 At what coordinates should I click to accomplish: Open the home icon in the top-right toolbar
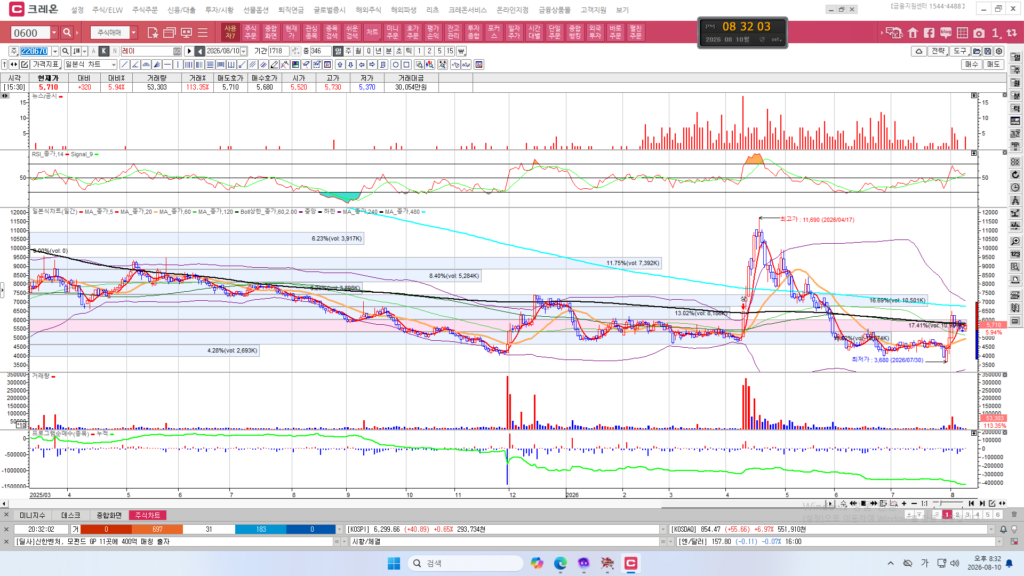[x=913, y=33]
